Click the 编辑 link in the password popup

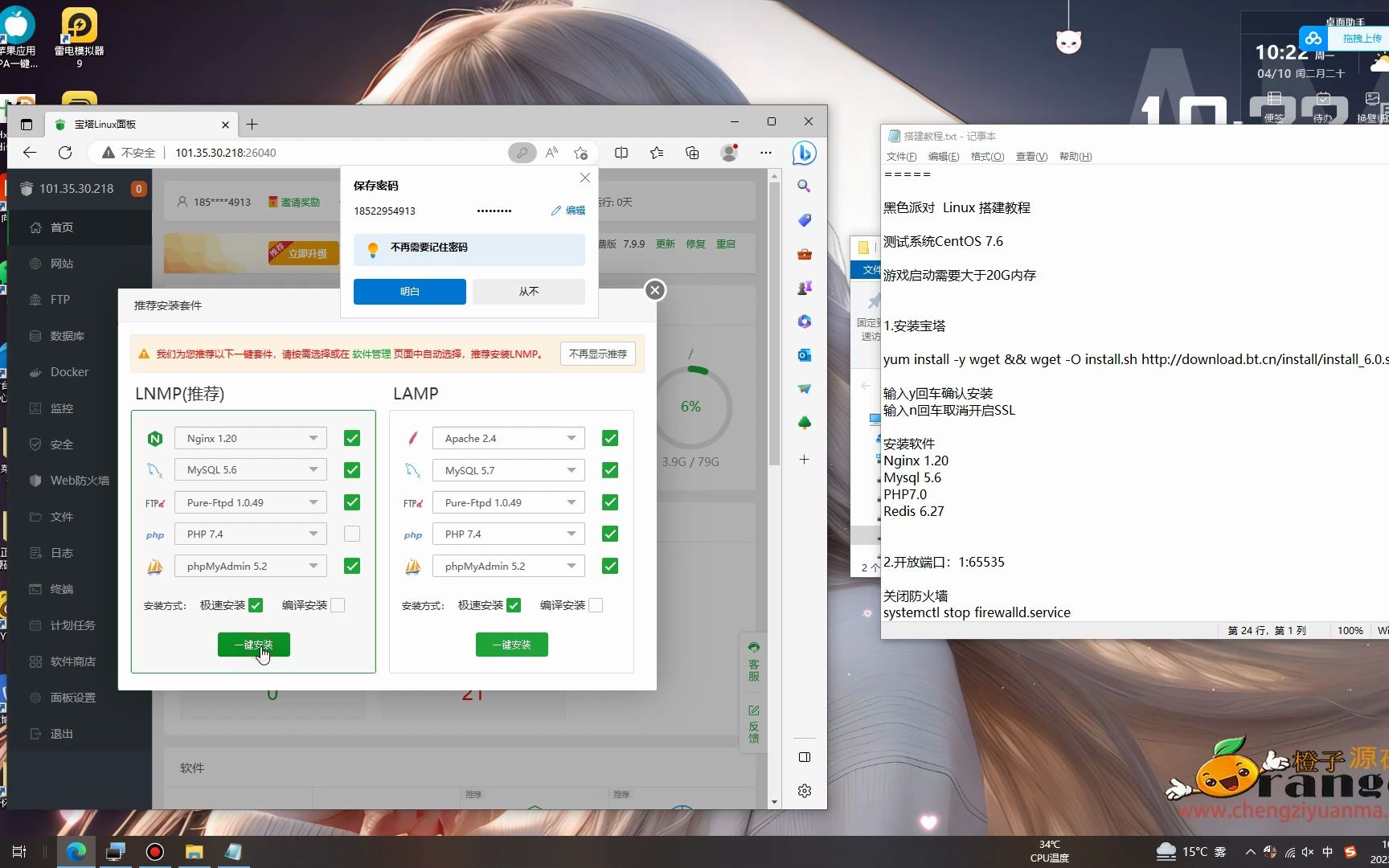(x=568, y=211)
